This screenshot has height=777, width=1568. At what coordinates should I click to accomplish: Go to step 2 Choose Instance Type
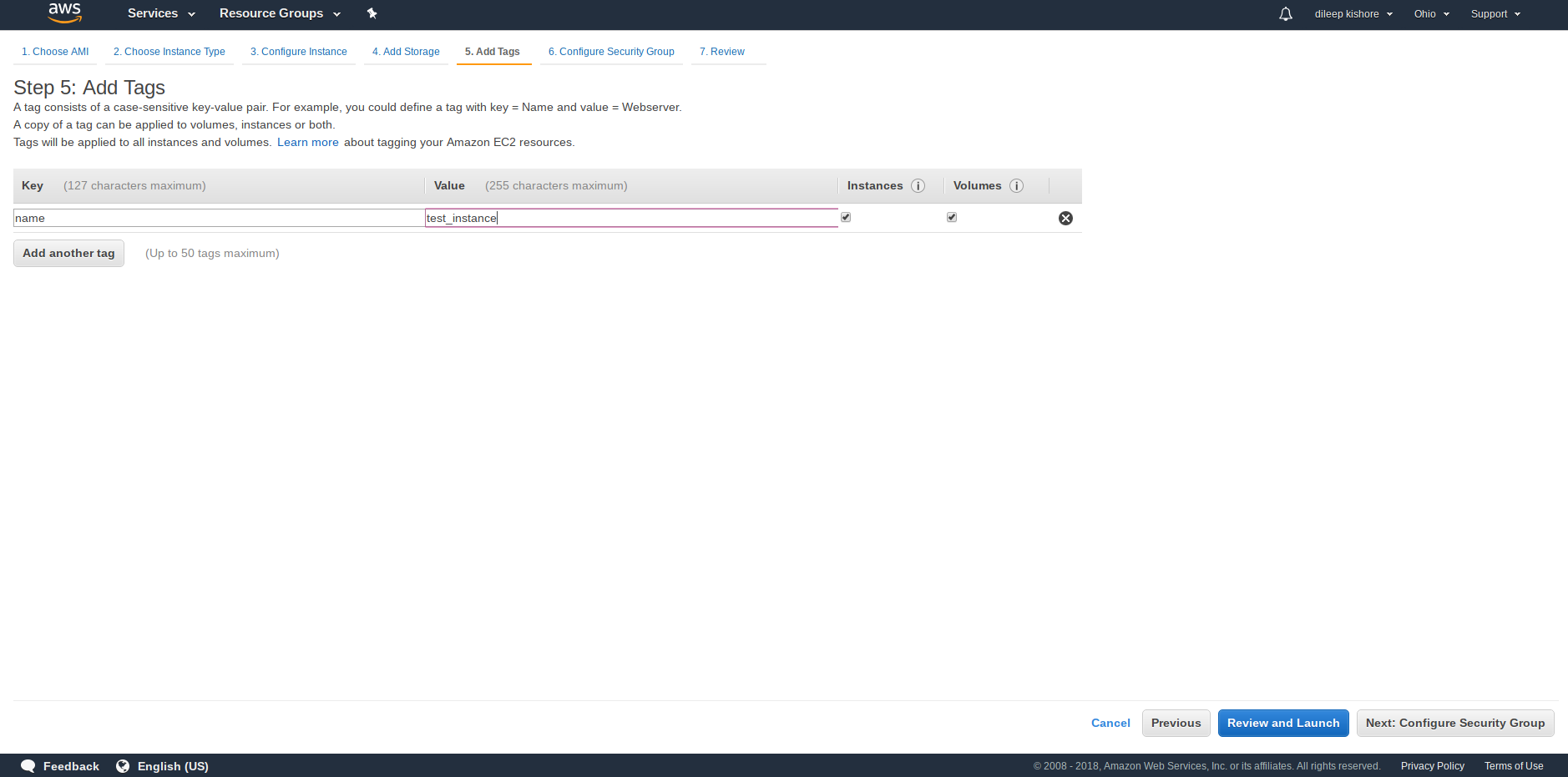pos(169,52)
